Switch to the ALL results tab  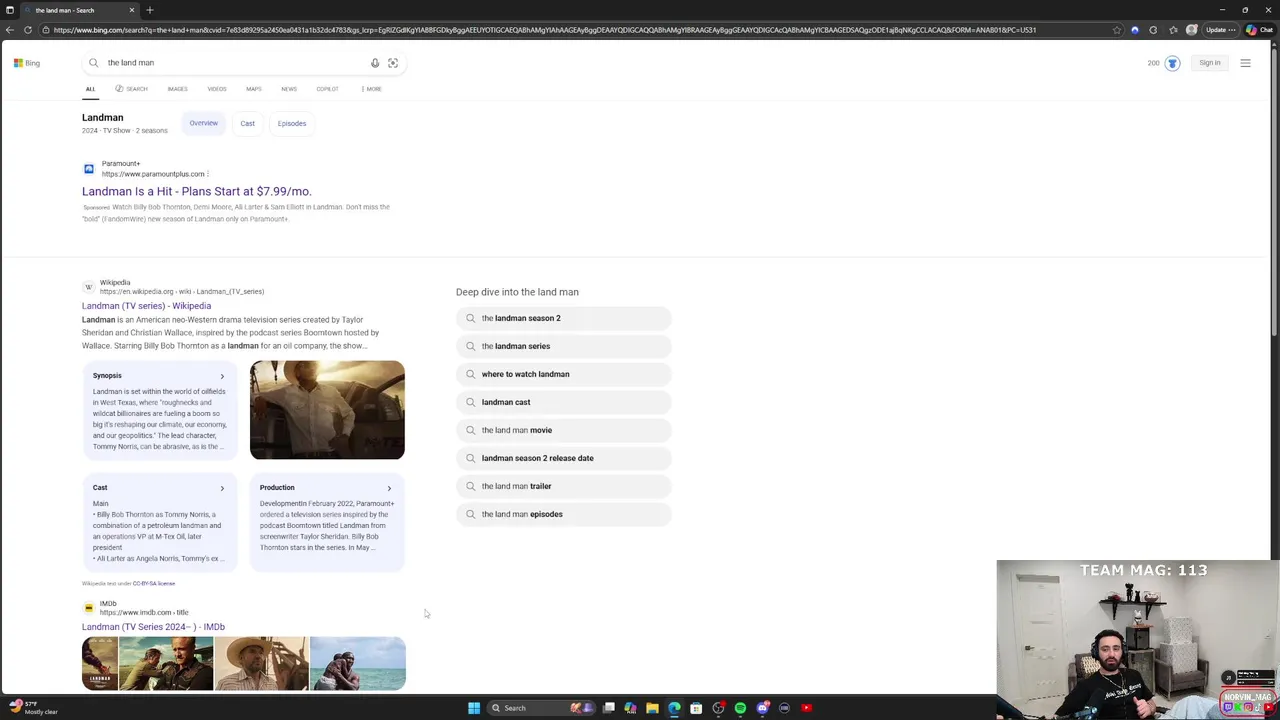90,89
